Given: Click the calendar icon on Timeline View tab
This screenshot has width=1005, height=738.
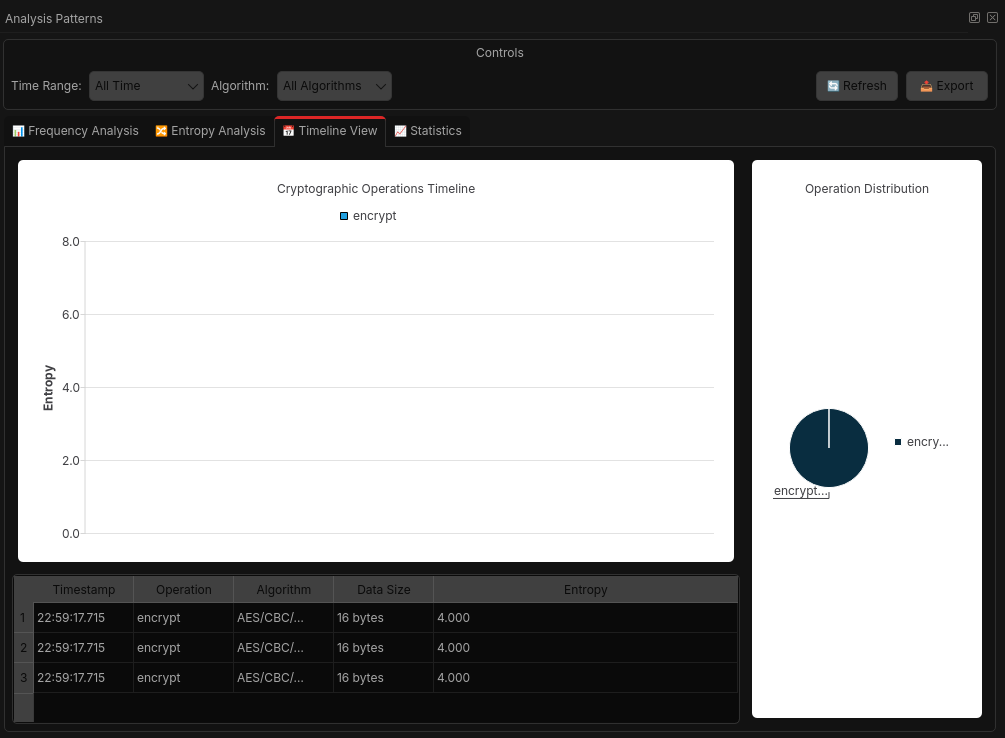Looking at the screenshot, I should (289, 130).
